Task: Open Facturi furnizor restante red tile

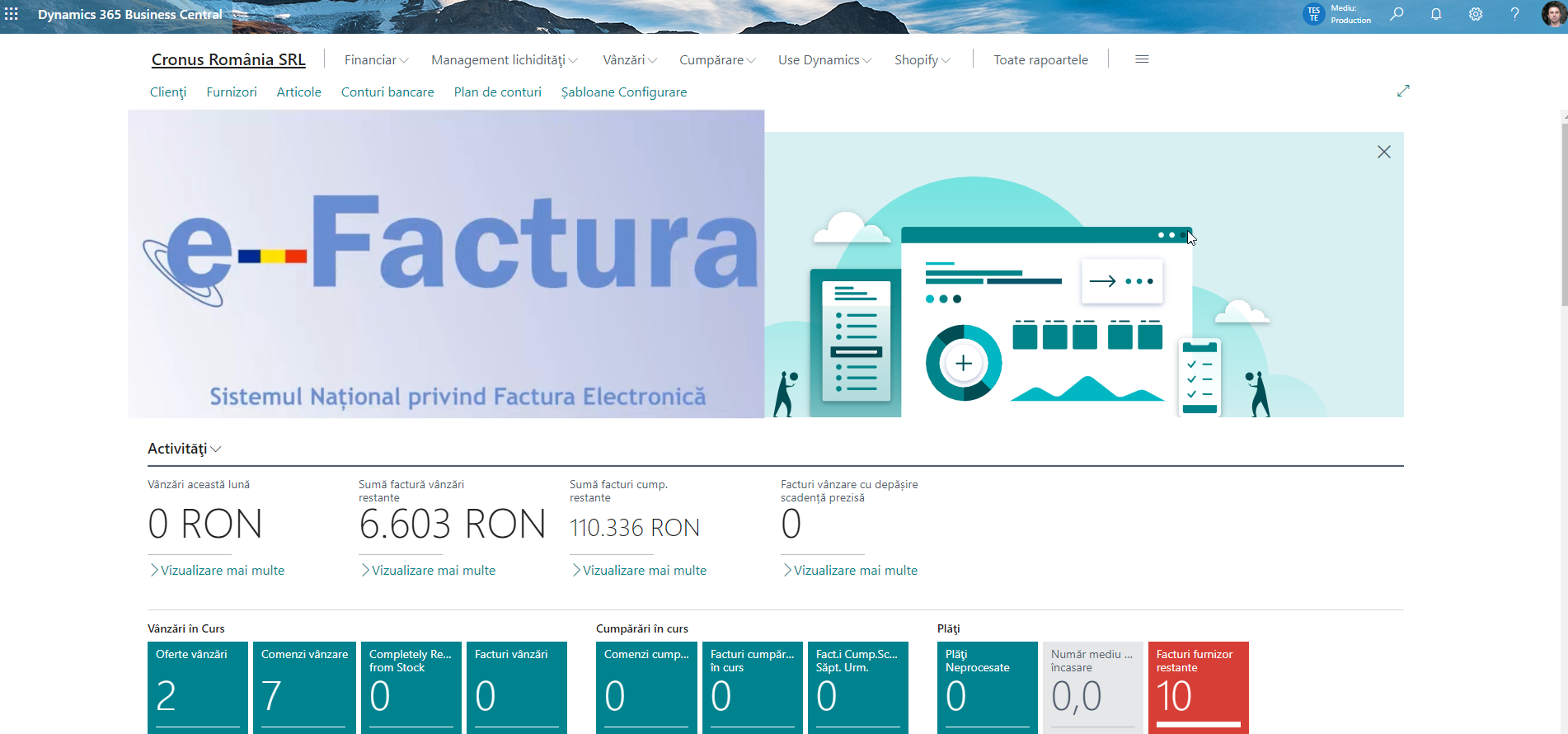Action: pyautogui.click(x=1199, y=688)
